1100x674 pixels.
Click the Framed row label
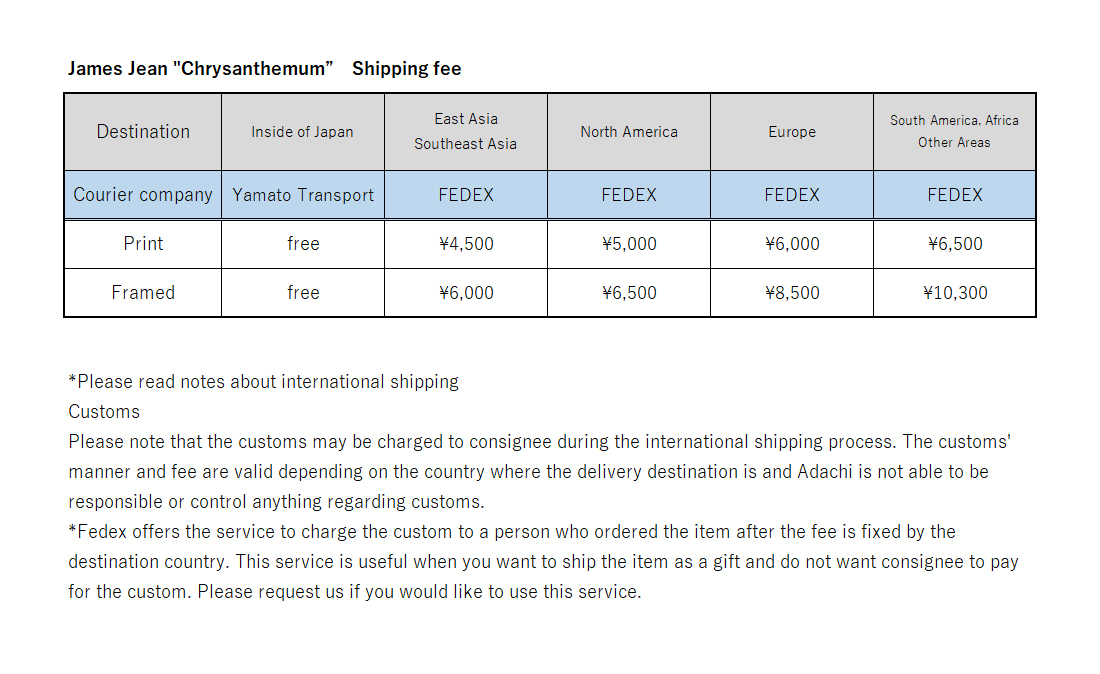[x=143, y=292]
